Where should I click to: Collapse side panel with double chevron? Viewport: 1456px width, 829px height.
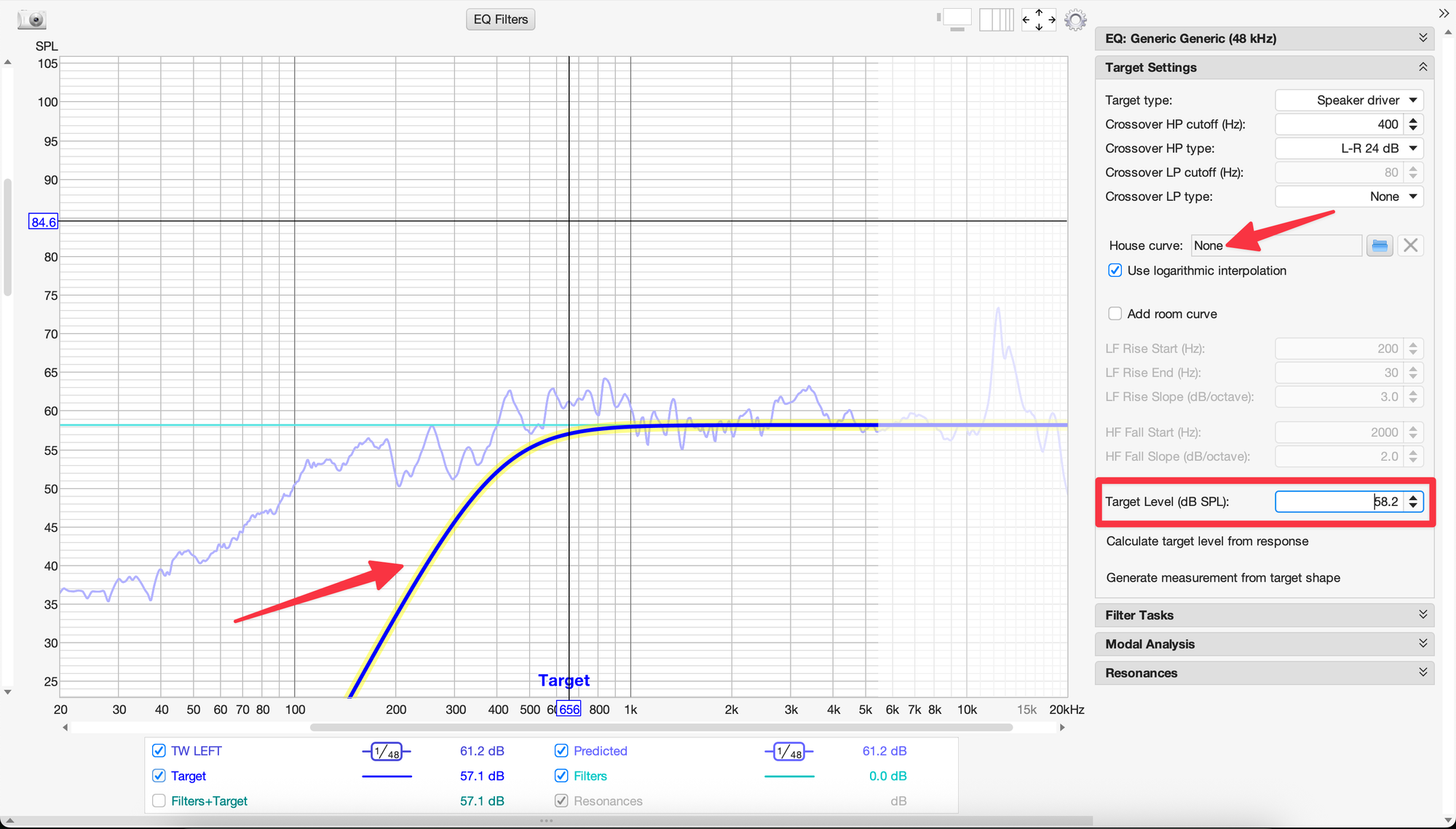point(1444,13)
